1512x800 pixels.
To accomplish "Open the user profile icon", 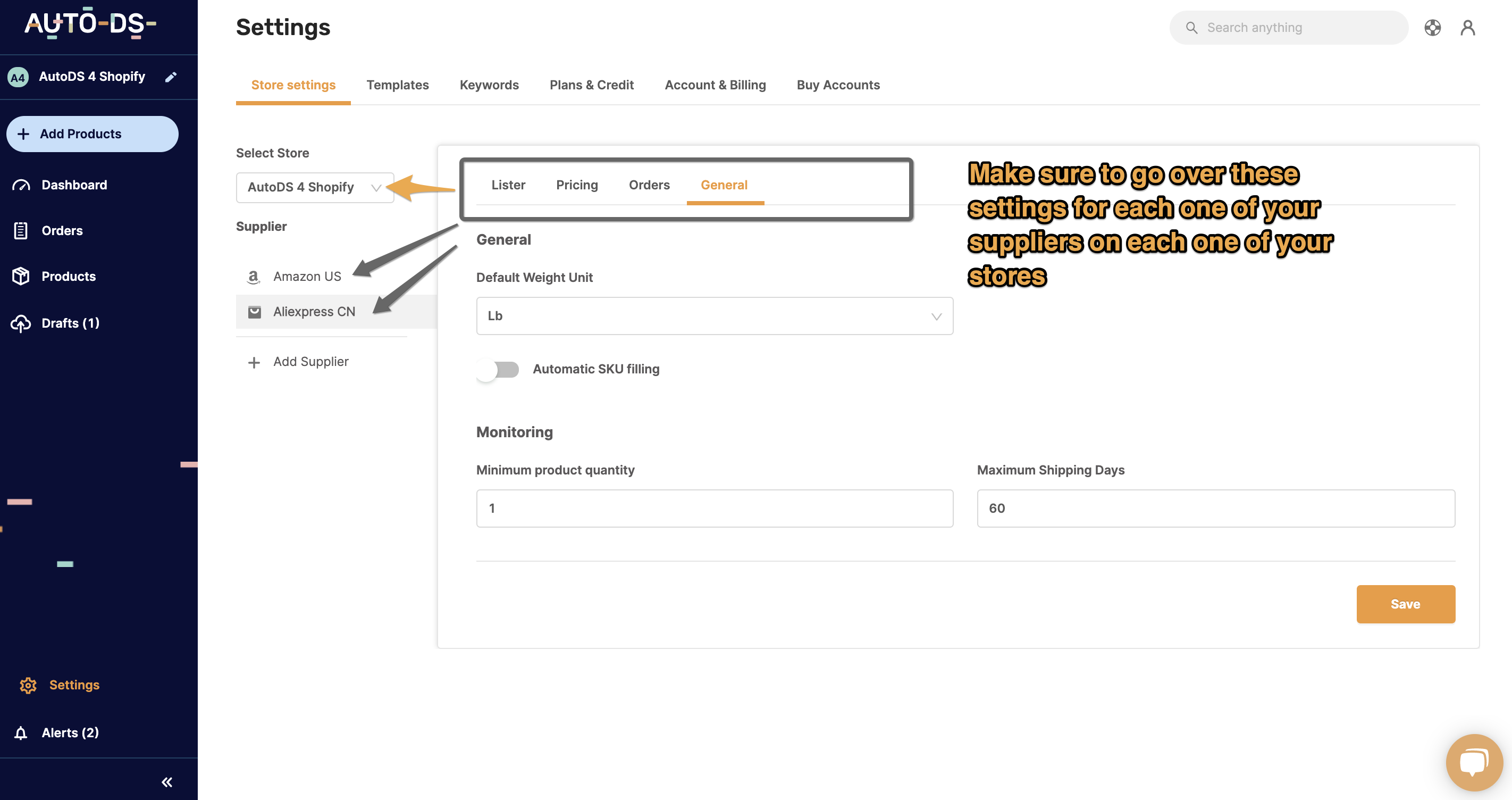I will click(1467, 28).
